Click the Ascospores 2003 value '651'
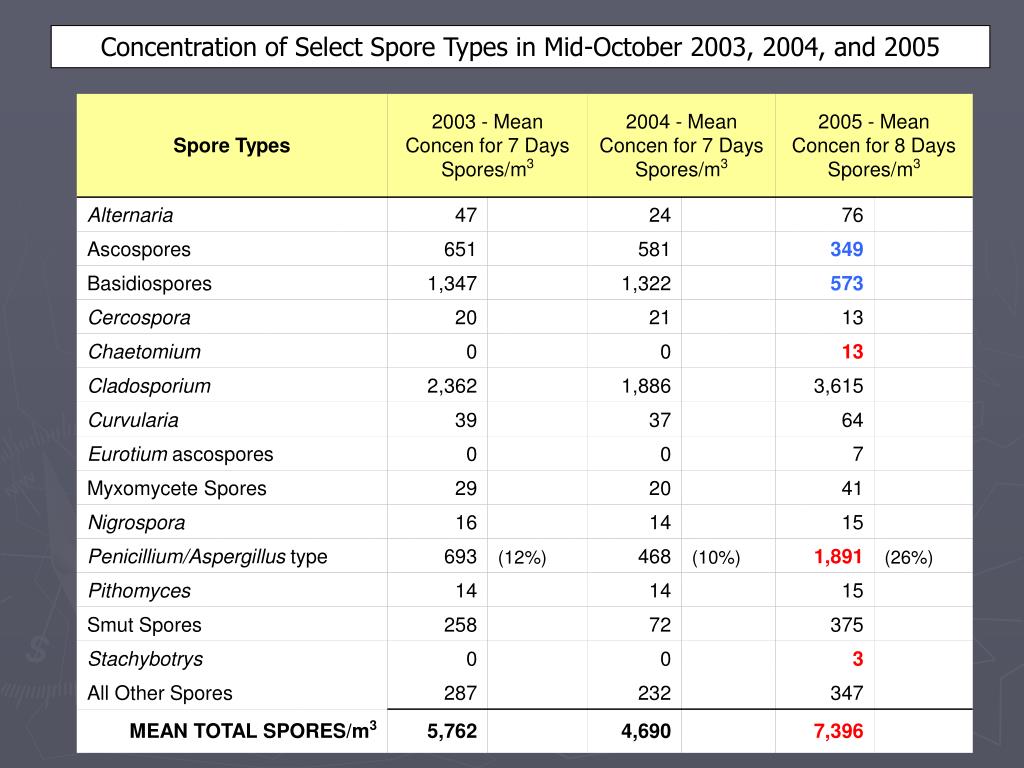 pyautogui.click(x=460, y=249)
